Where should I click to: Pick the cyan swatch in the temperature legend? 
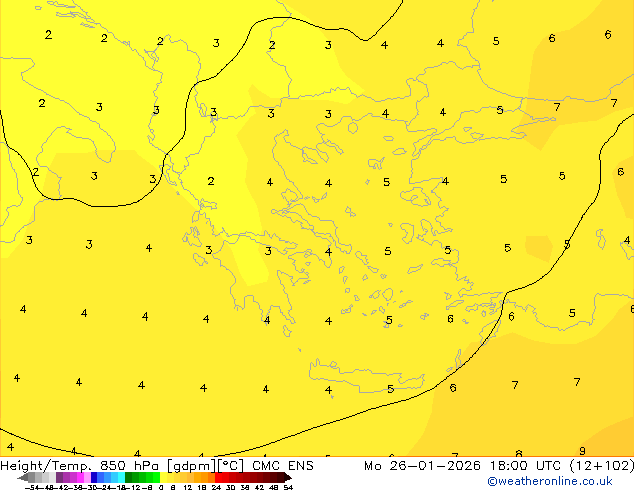(x=121, y=477)
